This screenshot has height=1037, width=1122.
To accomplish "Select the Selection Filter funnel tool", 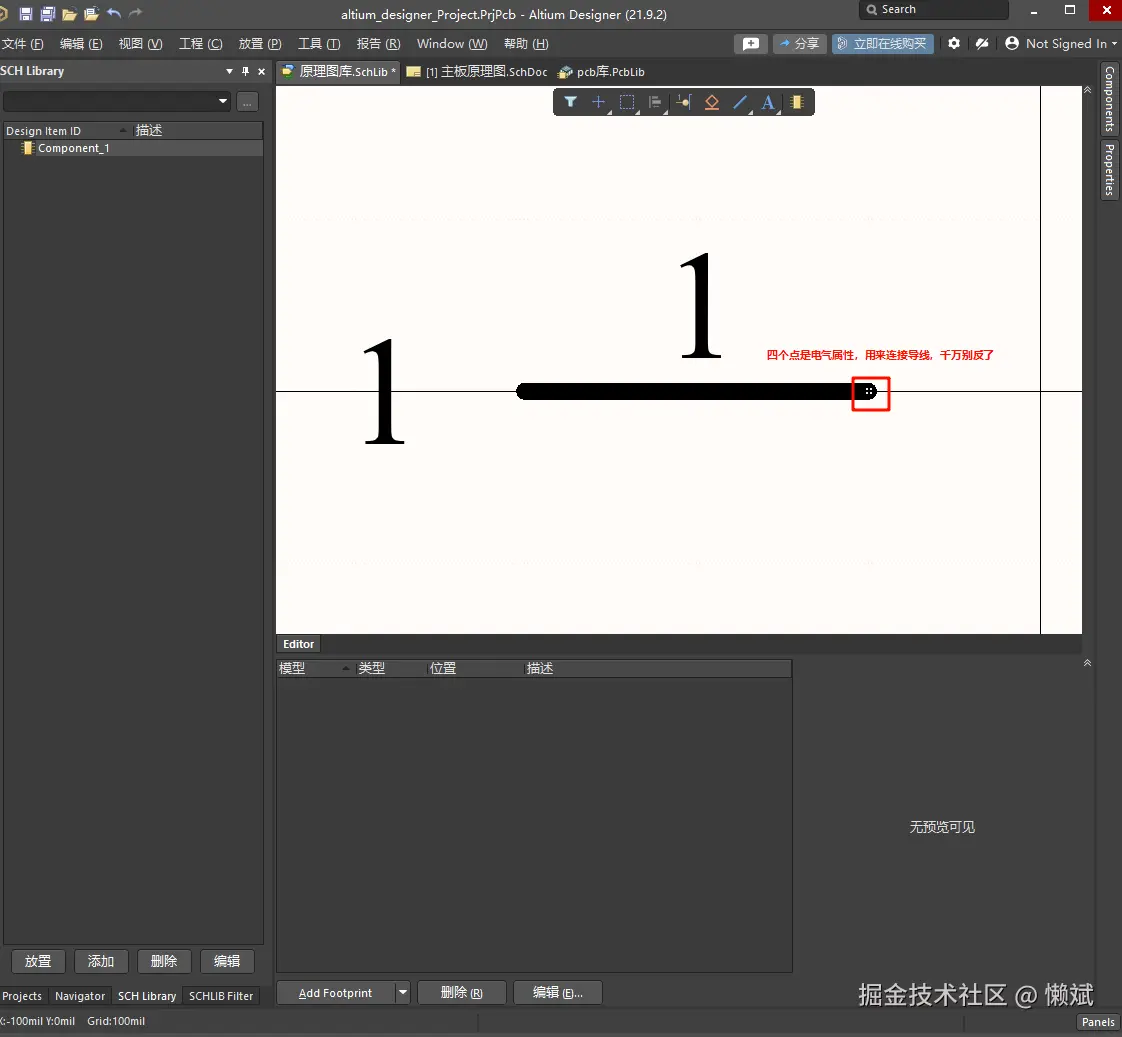I will (x=570, y=102).
